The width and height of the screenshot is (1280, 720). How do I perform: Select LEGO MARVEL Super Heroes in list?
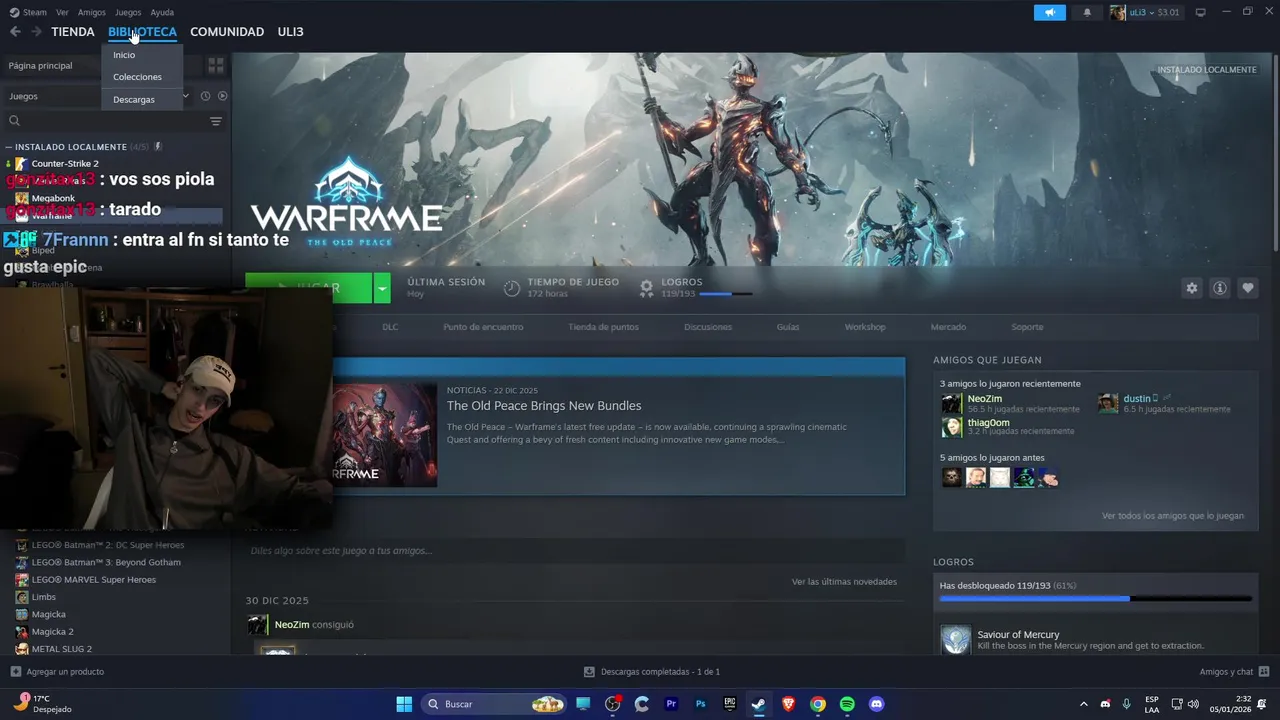coord(94,580)
